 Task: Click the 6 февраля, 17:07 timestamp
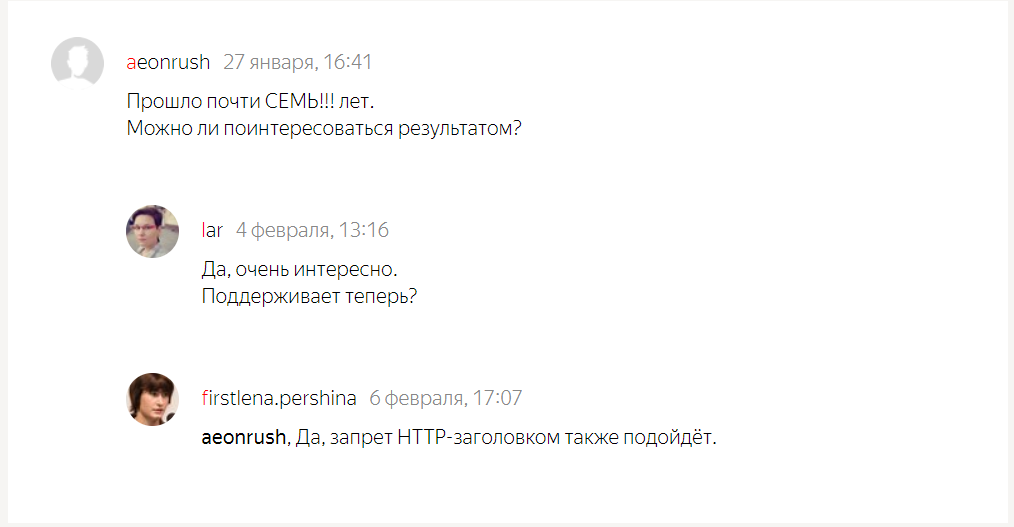[x=446, y=398]
